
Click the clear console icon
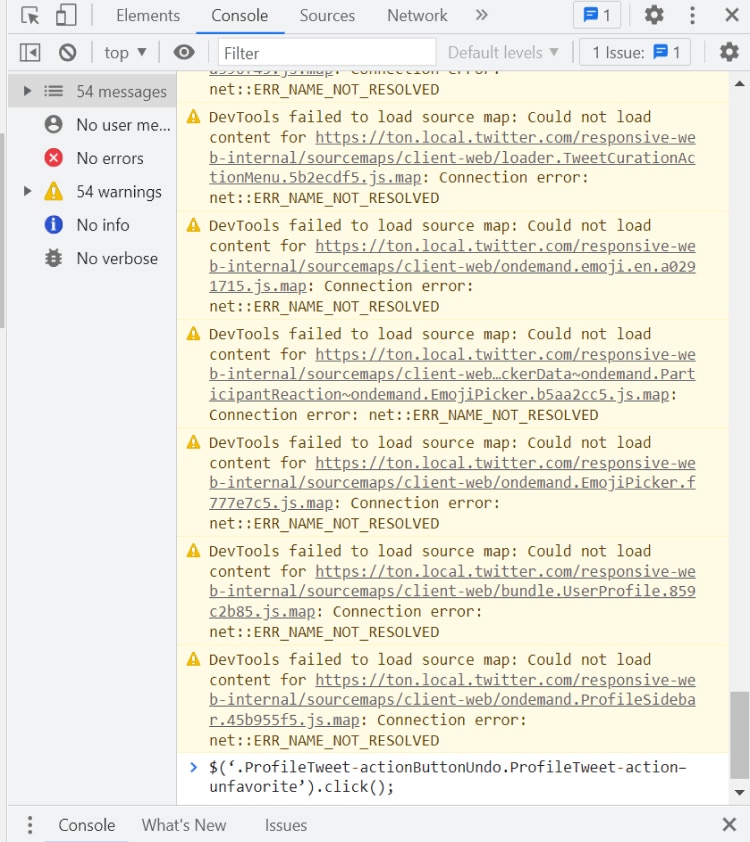(x=67, y=52)
